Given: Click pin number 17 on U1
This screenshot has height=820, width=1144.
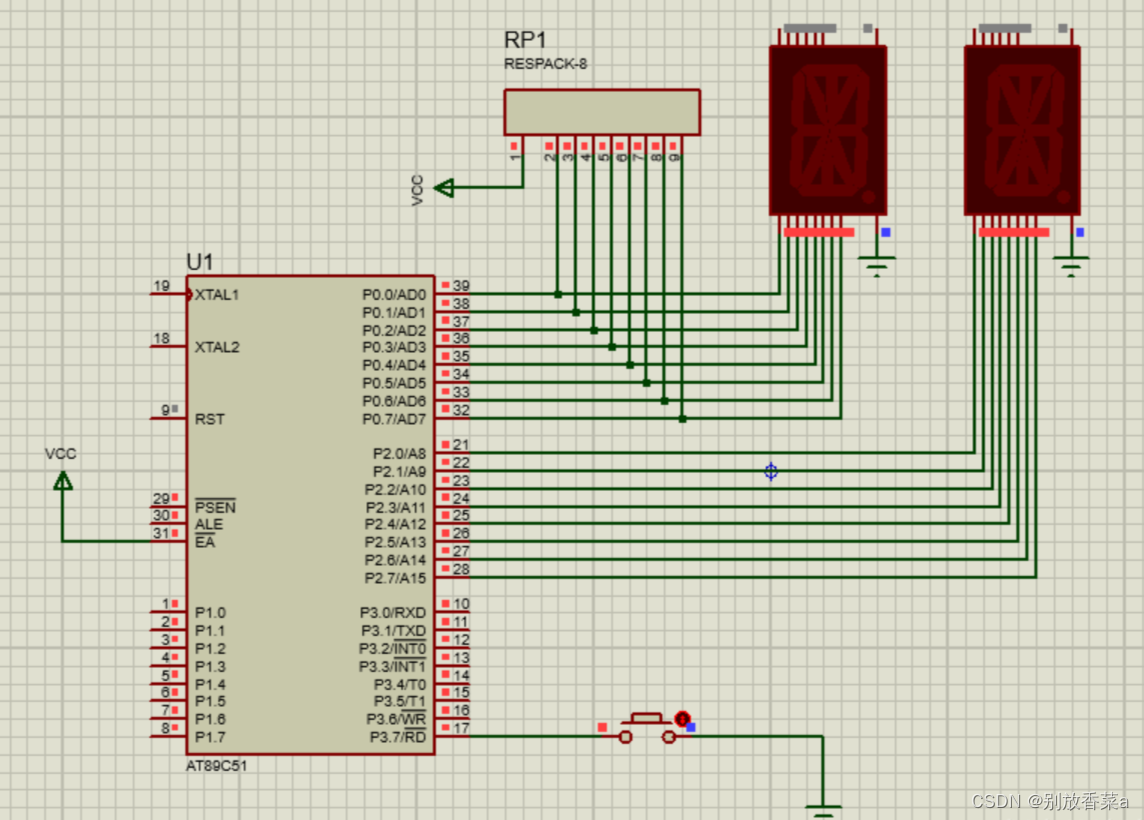Looking at the screenshot, I should coord(461,728).
